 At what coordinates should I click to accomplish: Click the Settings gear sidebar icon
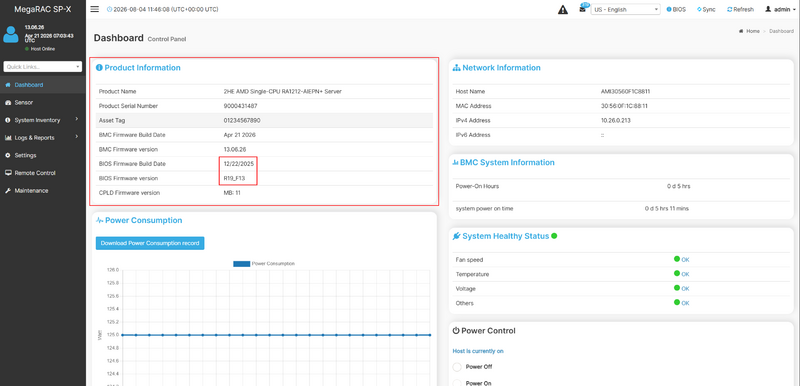click(8, 155)
